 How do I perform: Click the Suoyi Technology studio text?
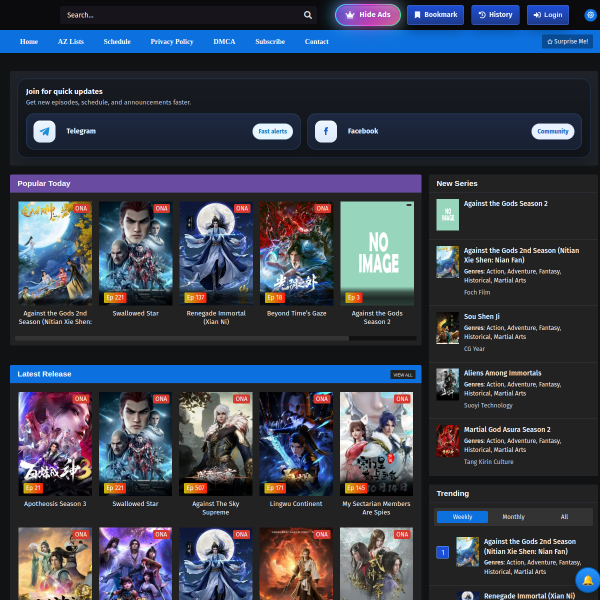coord(488,405)
